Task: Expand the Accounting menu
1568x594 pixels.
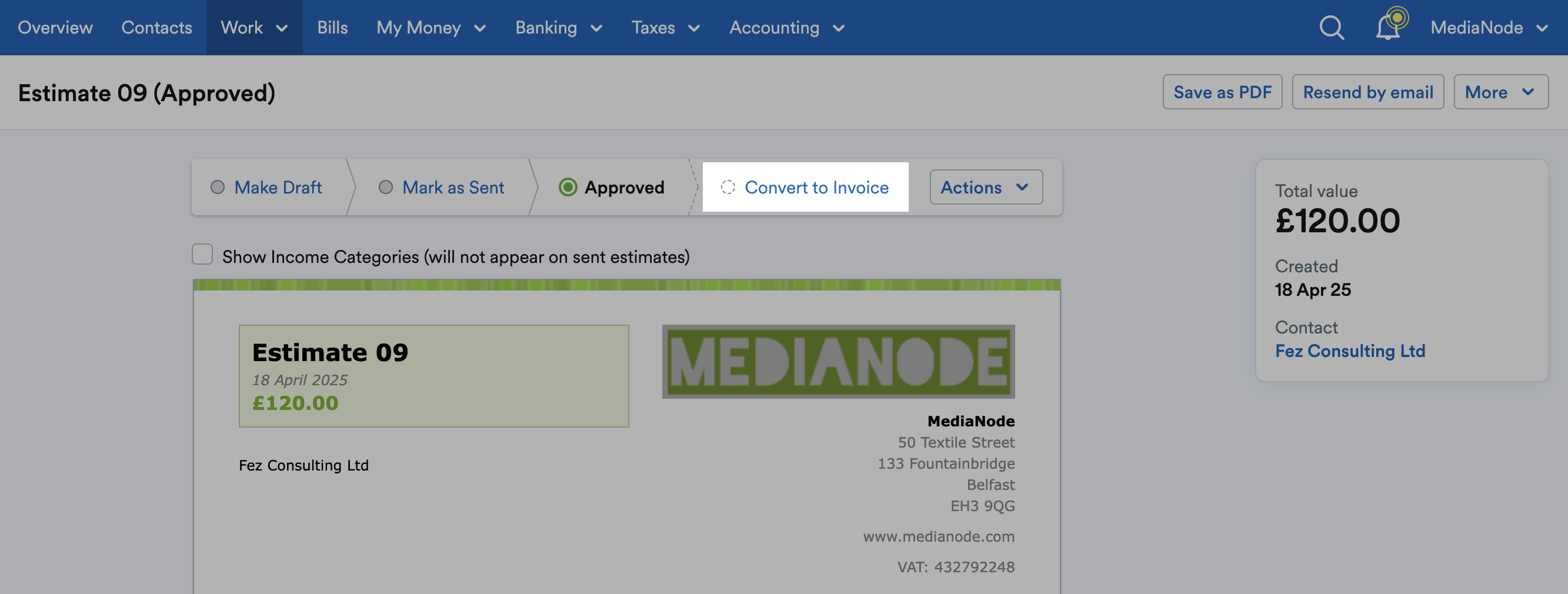Action: point(787,28)
